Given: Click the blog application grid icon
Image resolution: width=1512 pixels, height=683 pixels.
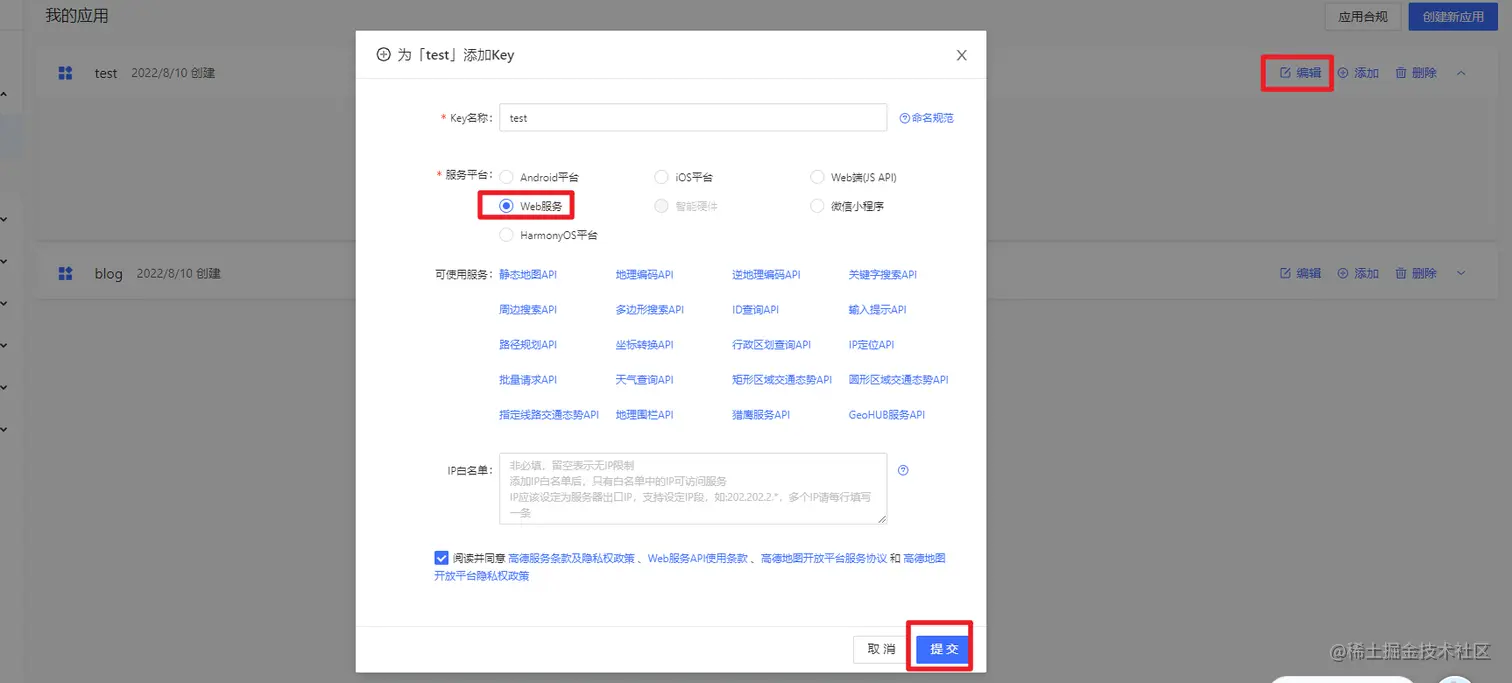Looking at the screenshot, I should 65,273.
